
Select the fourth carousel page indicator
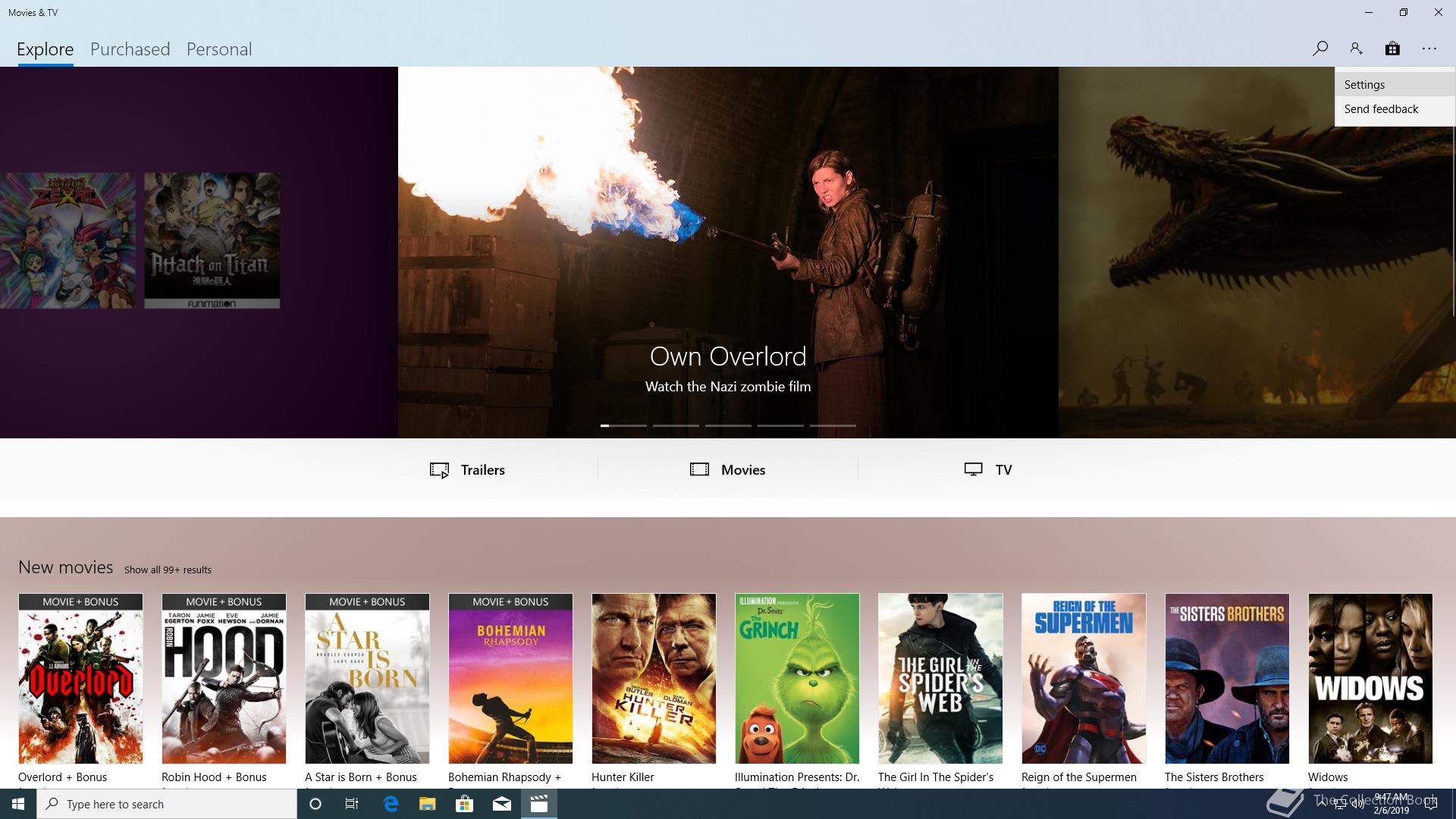coord(780,425)
